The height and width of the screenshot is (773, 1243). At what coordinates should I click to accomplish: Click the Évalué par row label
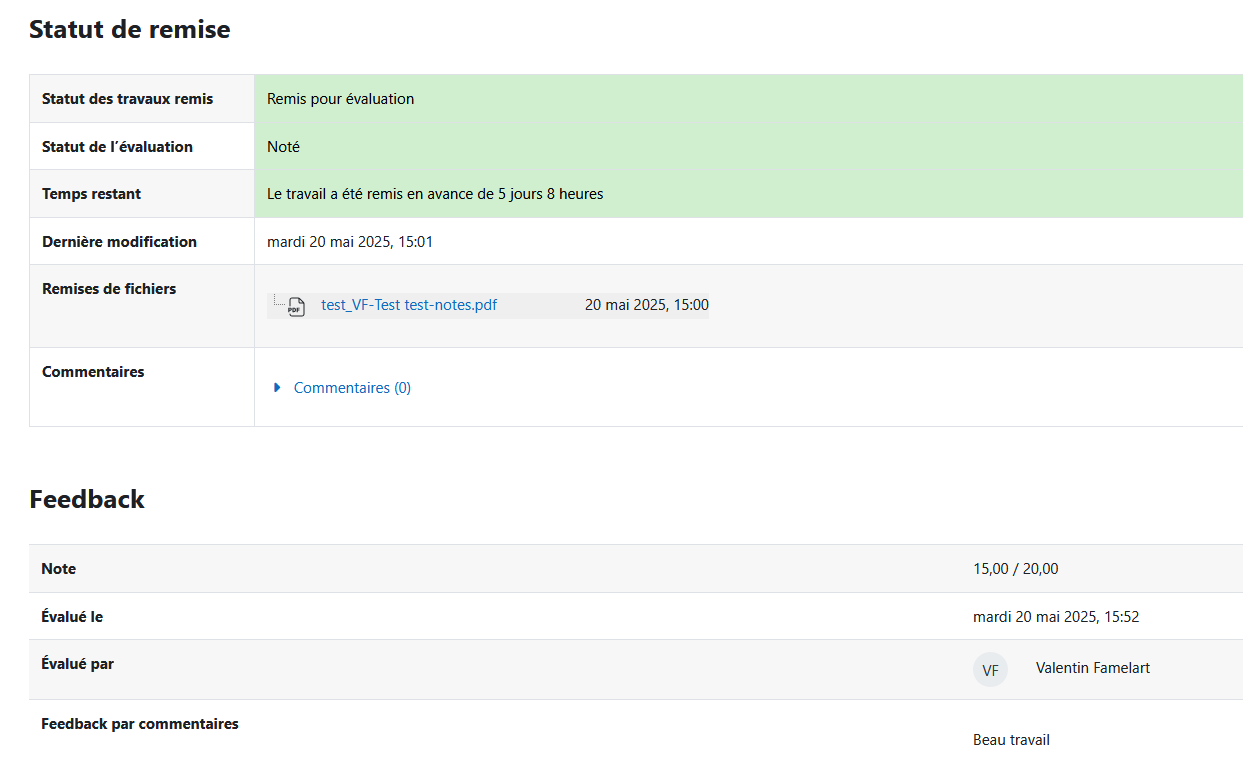78,664
